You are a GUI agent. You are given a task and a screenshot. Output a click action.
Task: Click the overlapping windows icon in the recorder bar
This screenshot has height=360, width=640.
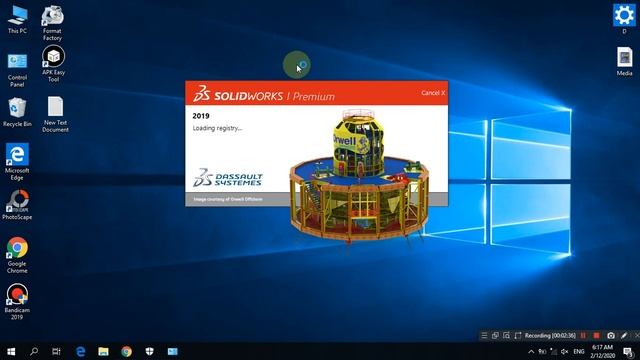495,336
